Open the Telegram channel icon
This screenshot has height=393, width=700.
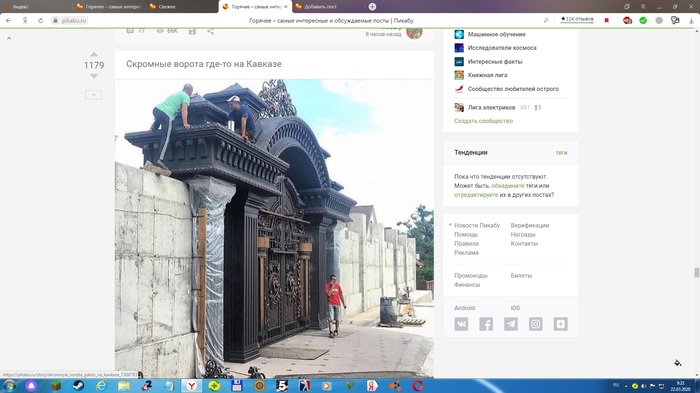coord(511,324)
